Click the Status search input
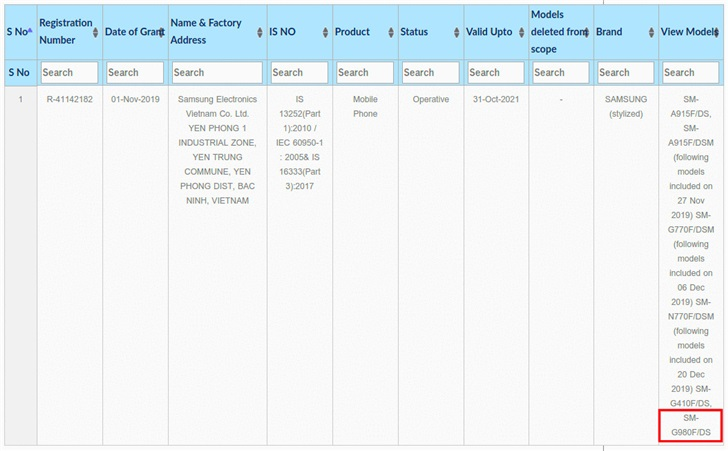This screenshot has height=451, width=728. point(430,72)
